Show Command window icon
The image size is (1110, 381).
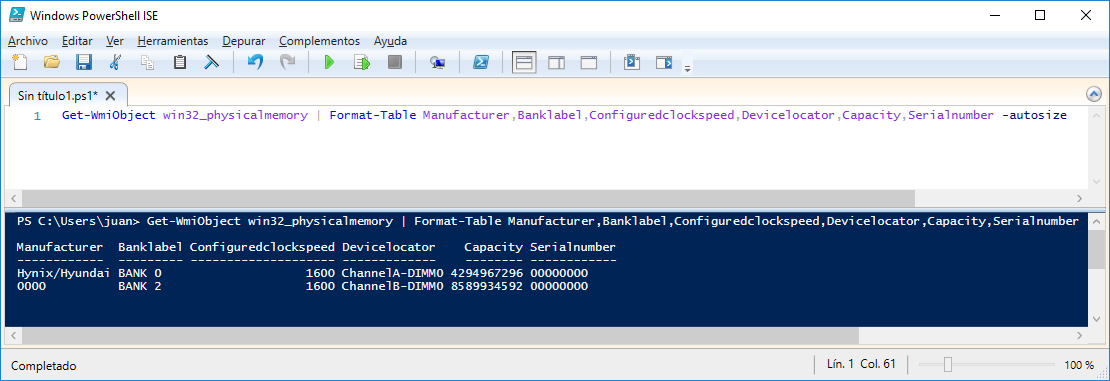click(631, 62)
